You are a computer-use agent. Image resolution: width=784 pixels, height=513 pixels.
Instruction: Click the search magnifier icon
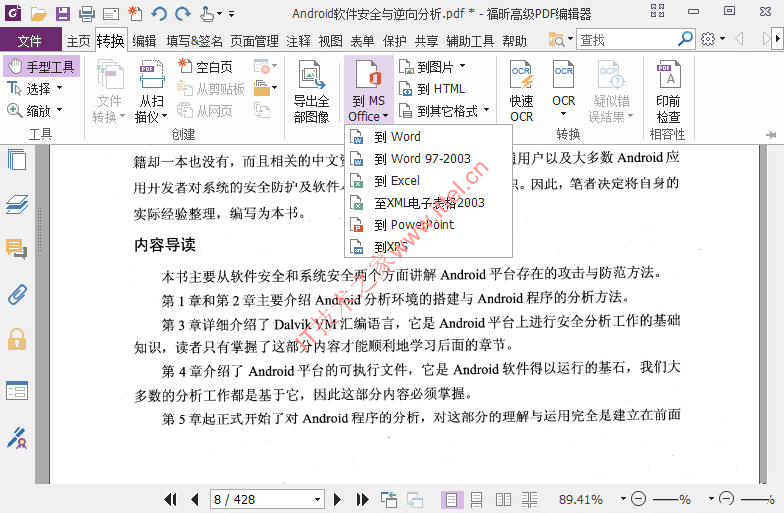coord(685,38)
